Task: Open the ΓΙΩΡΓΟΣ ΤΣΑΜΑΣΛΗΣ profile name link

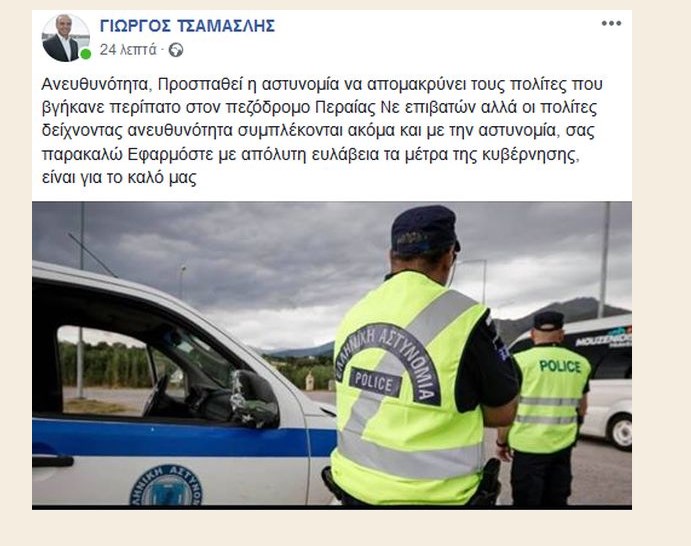Action: (187, 26)
